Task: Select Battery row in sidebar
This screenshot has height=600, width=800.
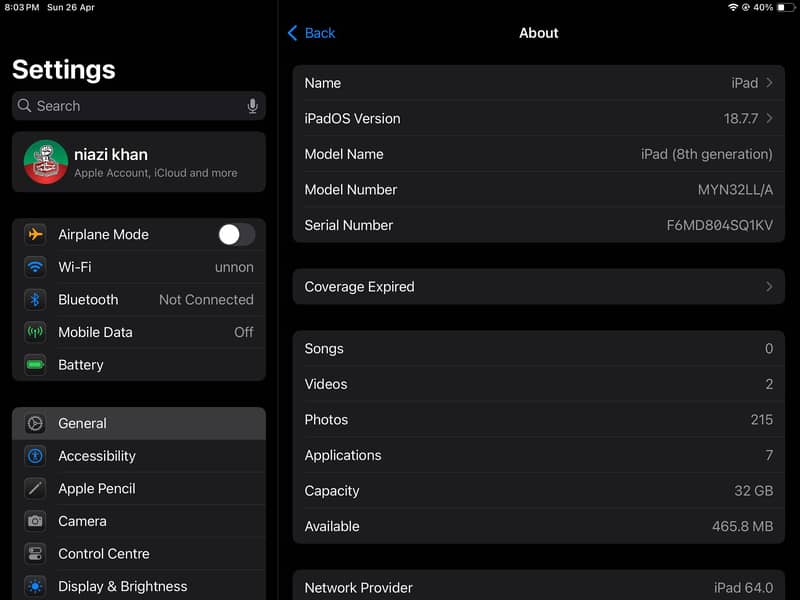Action: (139, 365)
